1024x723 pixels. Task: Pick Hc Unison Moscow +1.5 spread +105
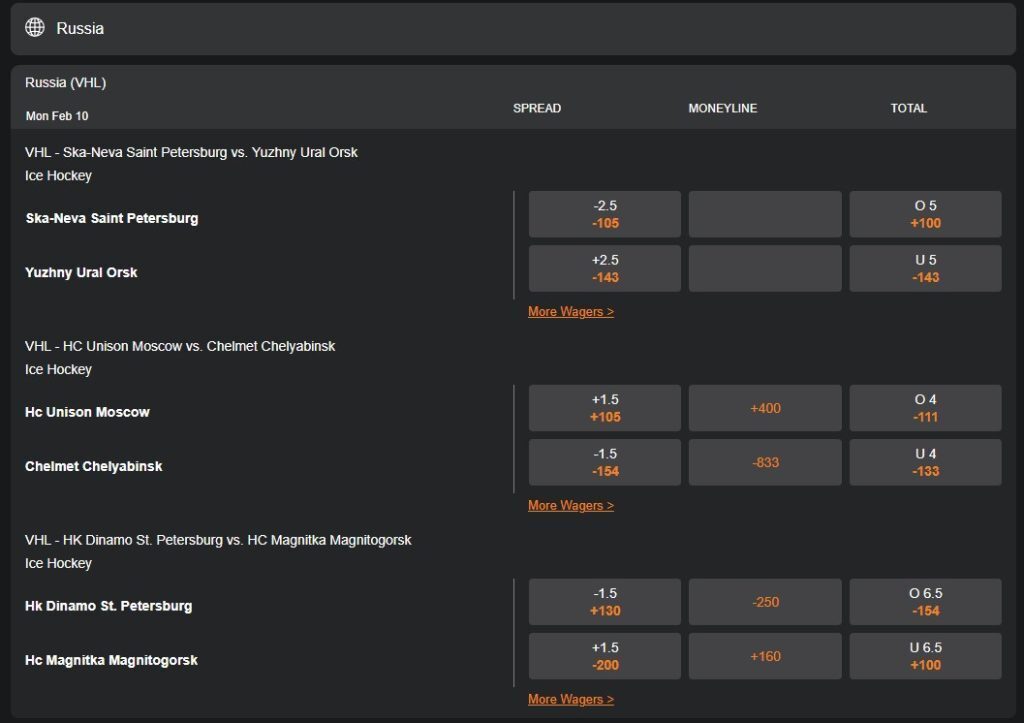[605, 408]
